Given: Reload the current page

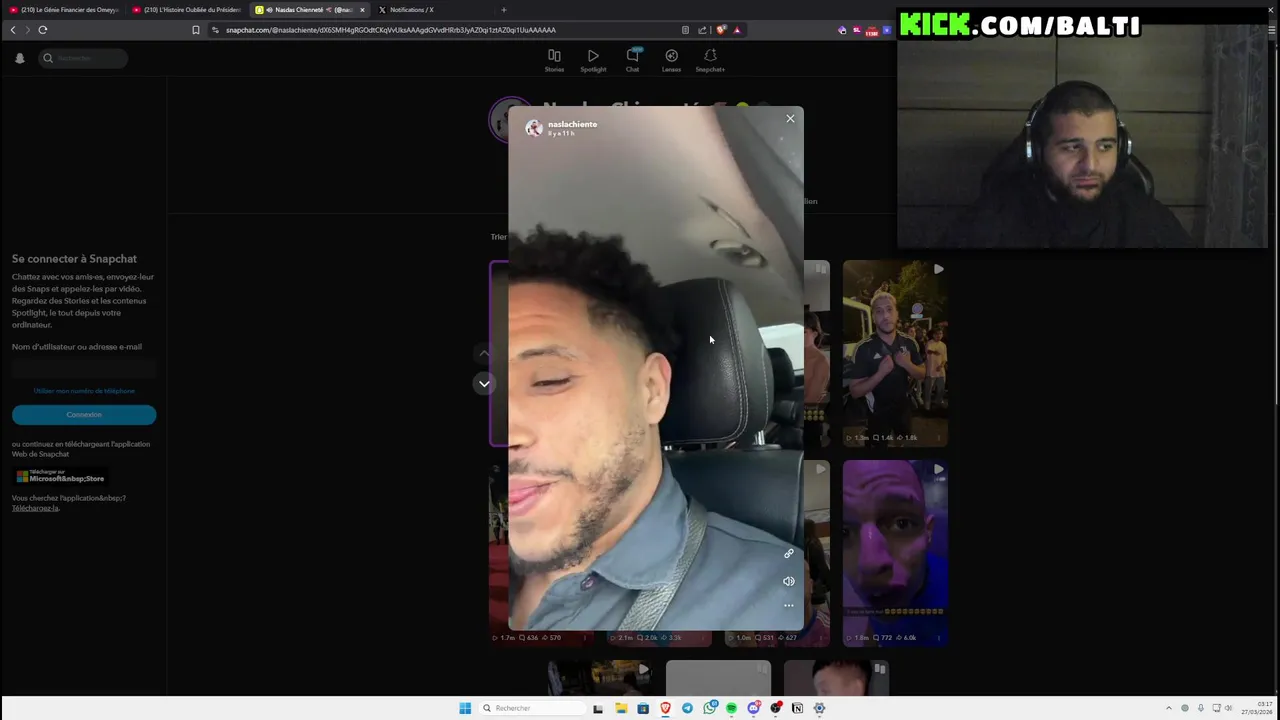Looking at the screenshot, I should point(43,30).
